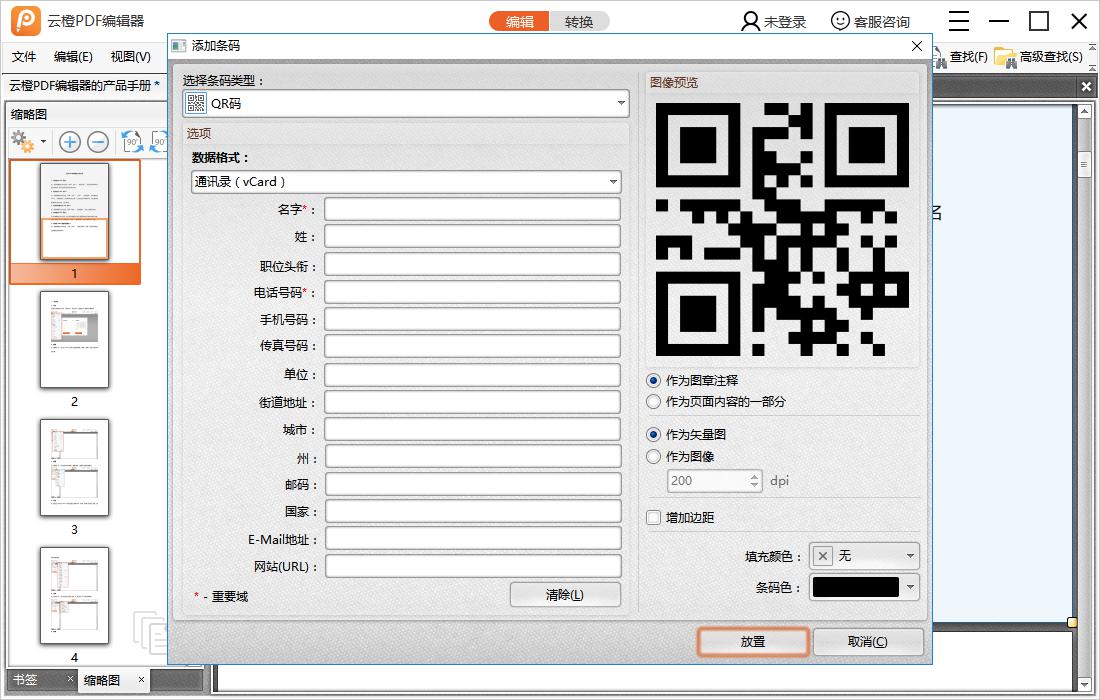Click the 网站(URL) input field
The image size is (1100, 700).
coord(473,566)
